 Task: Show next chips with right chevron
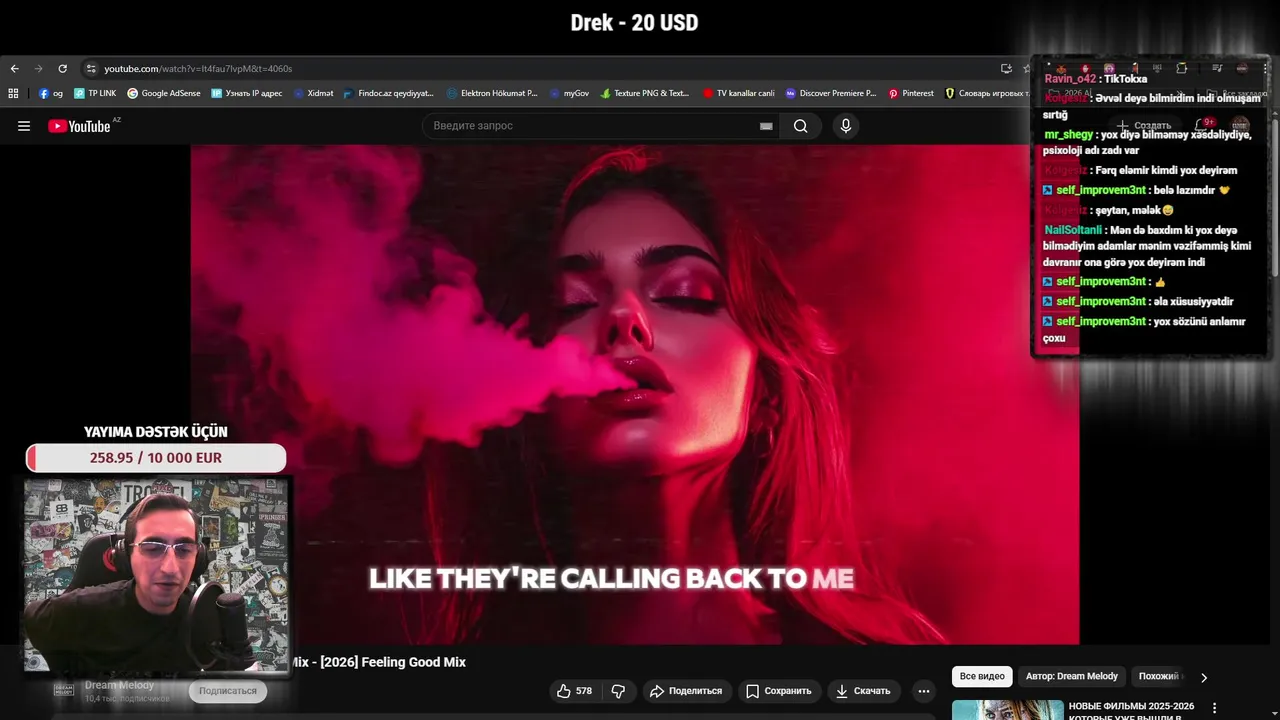[x=1204, y=677]
